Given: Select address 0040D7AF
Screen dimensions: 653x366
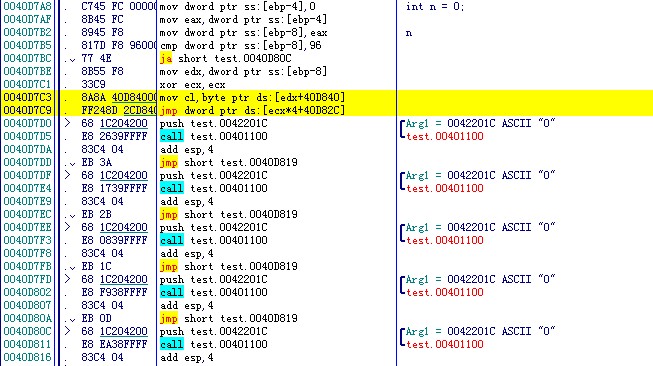Looking at the screenshot, I should pos(27,20).
